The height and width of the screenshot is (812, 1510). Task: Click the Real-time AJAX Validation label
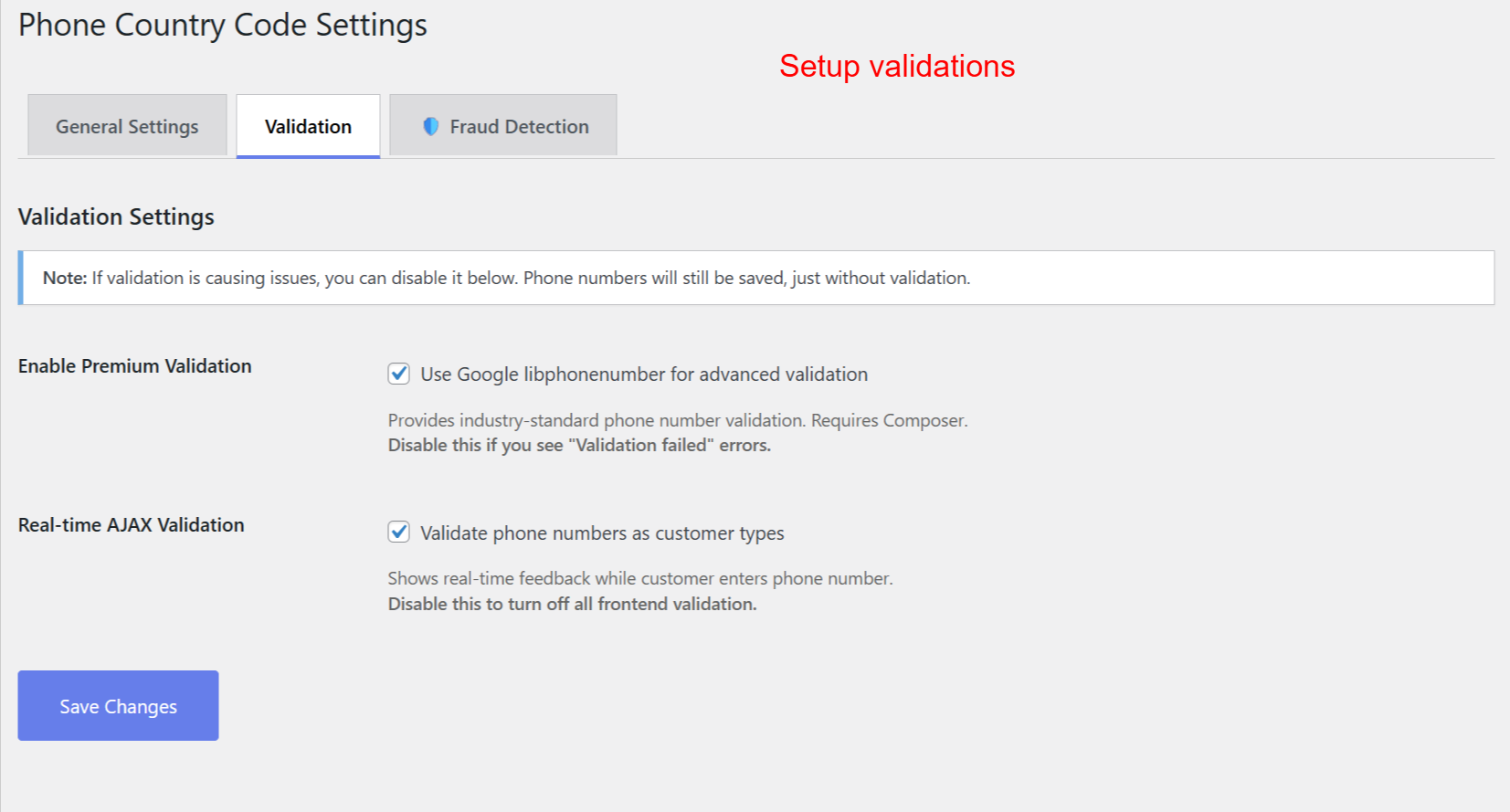[131, 524]
